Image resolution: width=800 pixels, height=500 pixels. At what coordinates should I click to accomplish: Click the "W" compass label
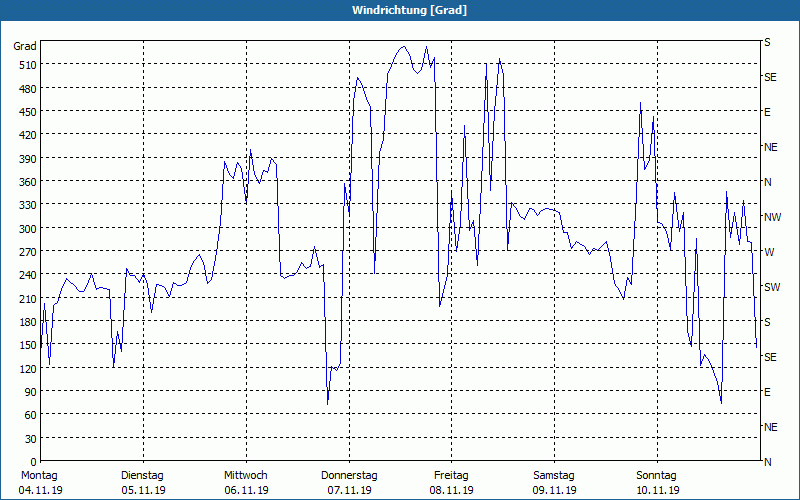769,252
